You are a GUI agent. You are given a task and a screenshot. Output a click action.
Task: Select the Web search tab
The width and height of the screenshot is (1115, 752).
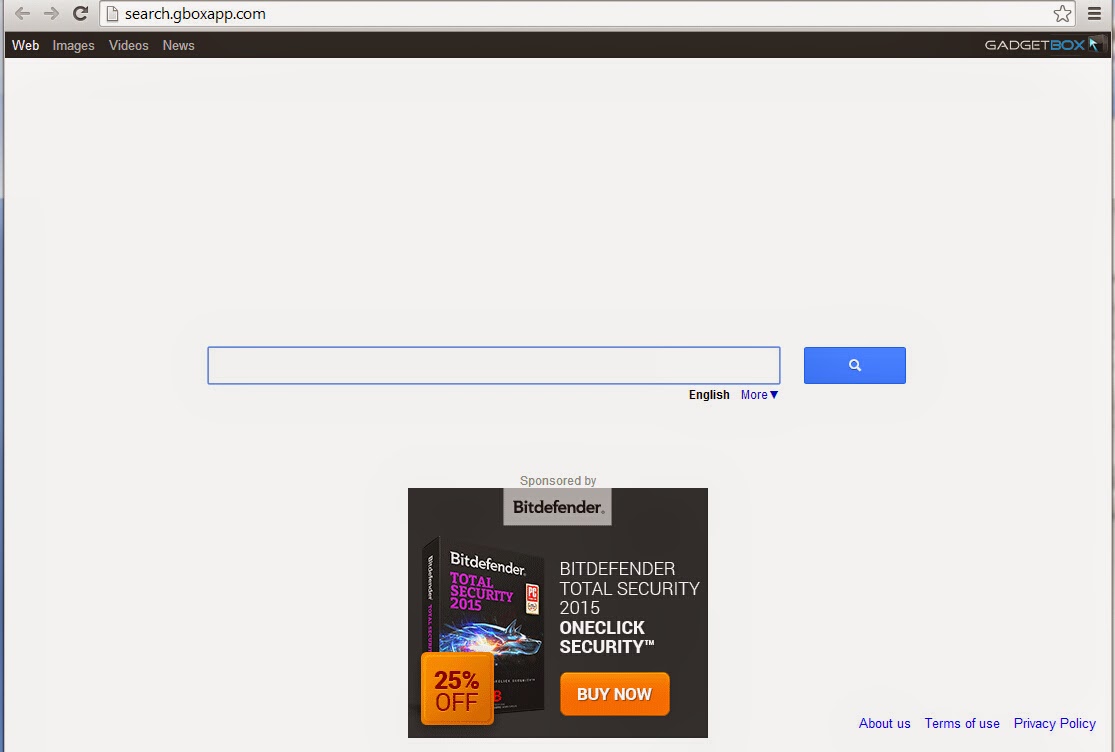pos(26,45)
